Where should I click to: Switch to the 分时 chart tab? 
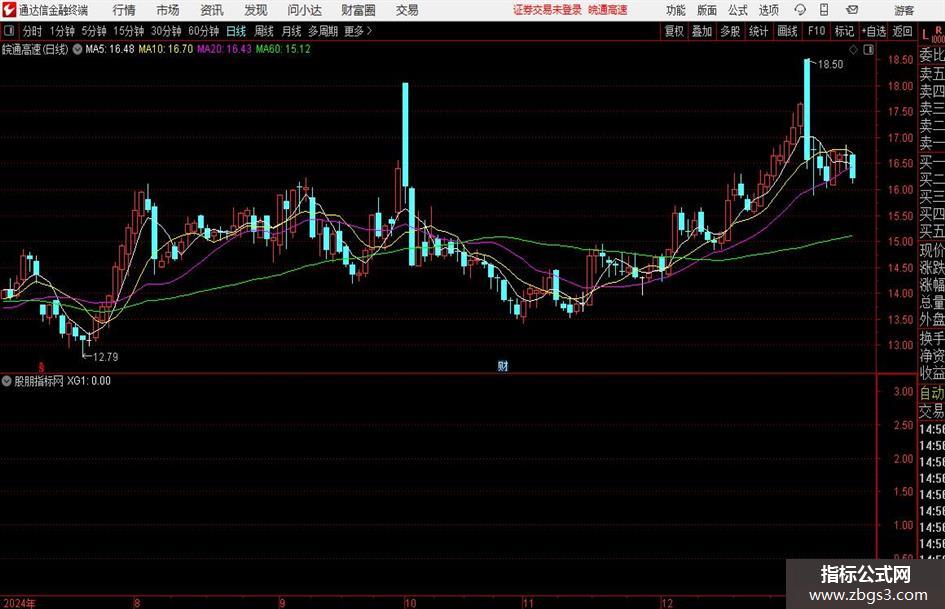(x=32, y=31)
